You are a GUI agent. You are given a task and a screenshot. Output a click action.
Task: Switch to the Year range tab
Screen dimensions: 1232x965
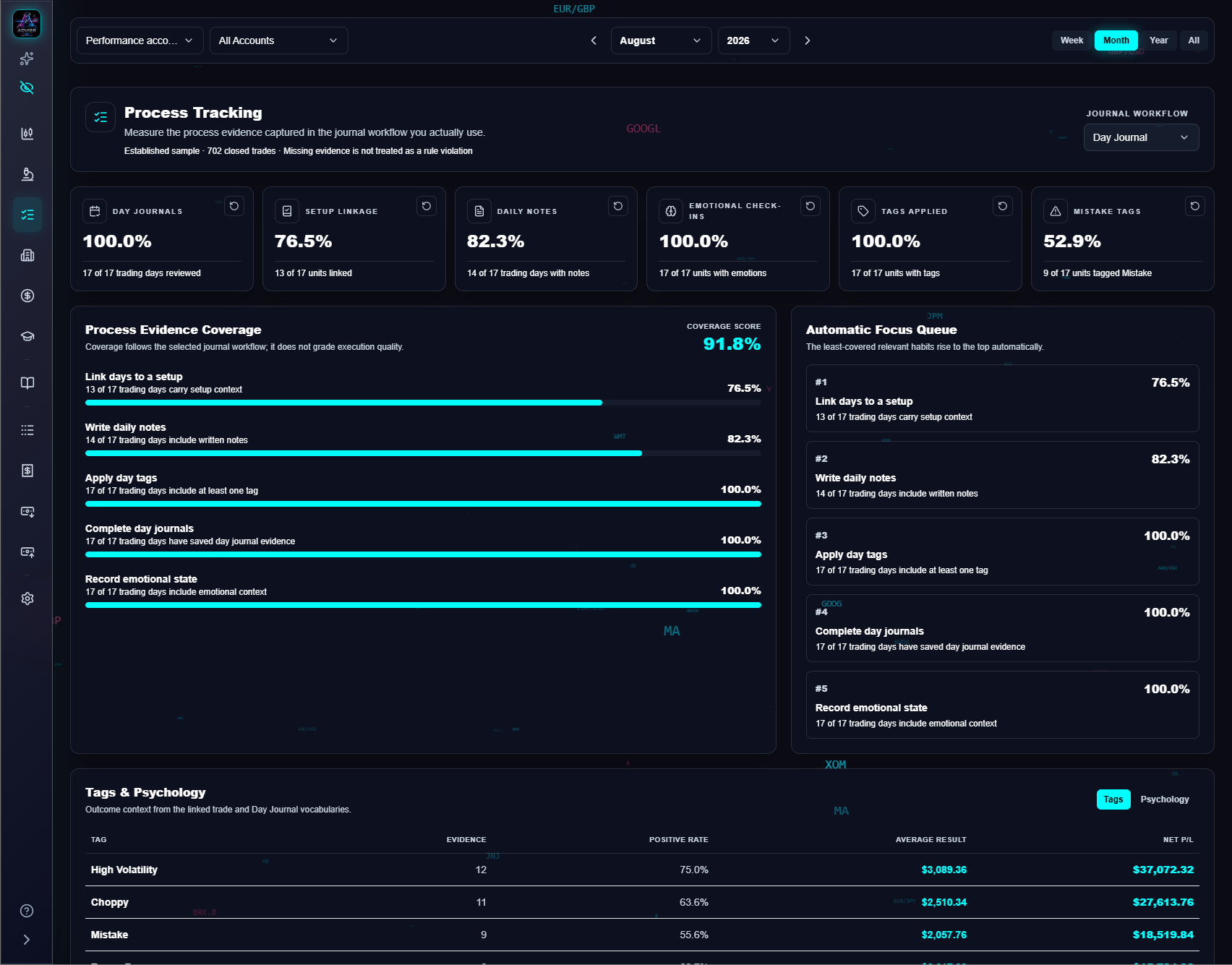(1158, 40)
